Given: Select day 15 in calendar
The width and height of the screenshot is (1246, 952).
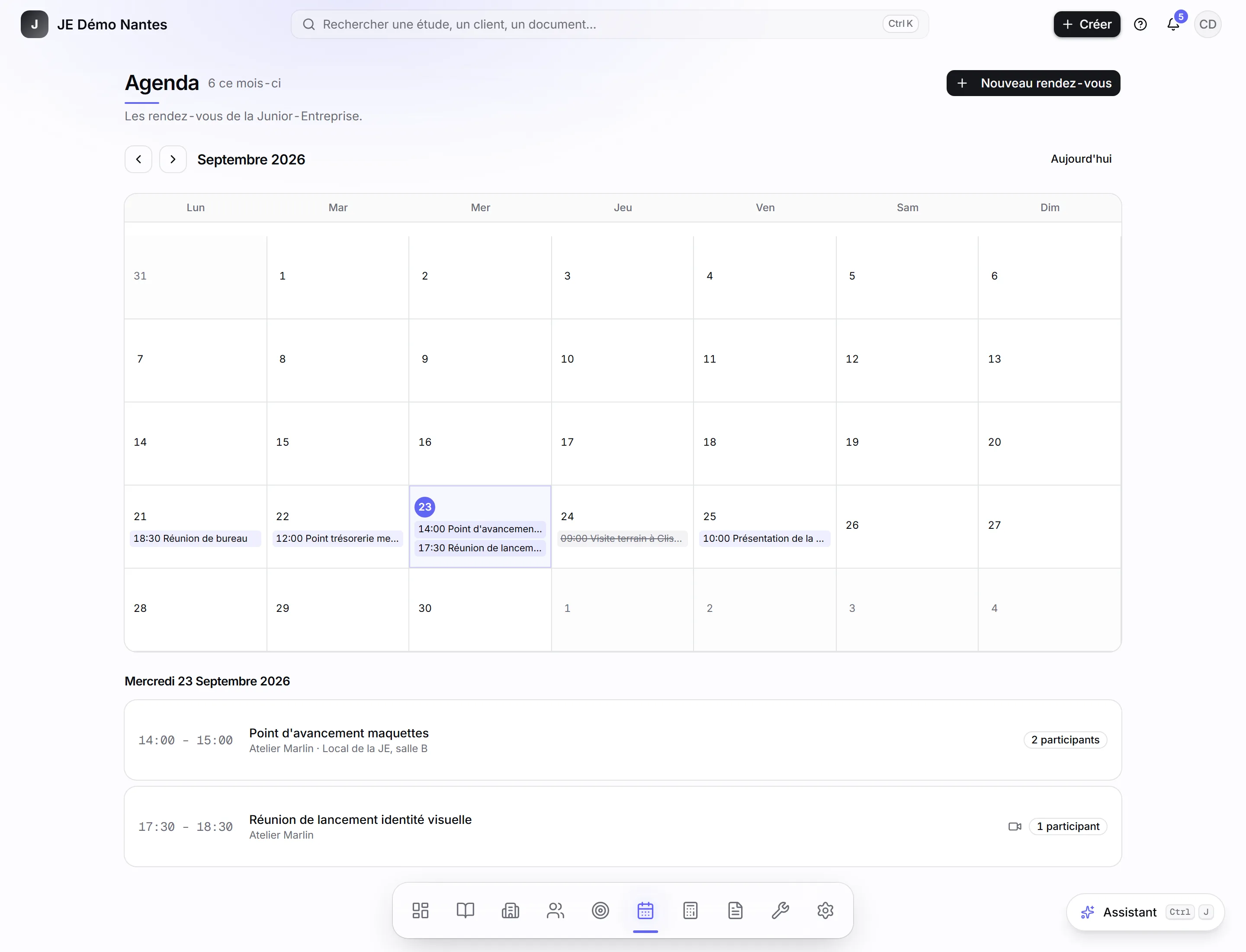Looking at the screenshot, I should 338,443.
